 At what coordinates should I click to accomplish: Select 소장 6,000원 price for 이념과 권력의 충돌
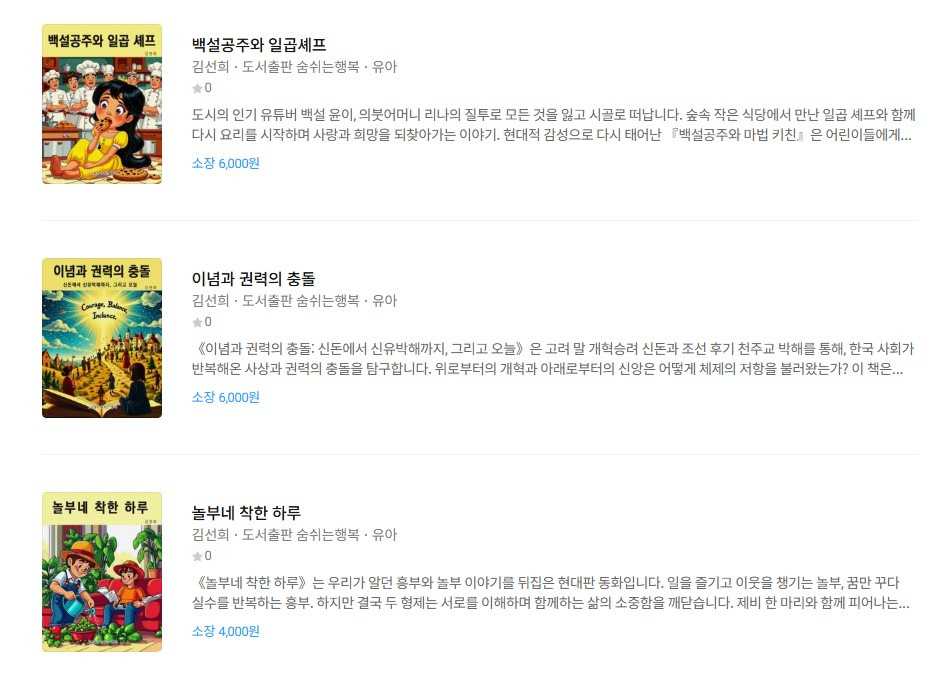click(226, 398)
